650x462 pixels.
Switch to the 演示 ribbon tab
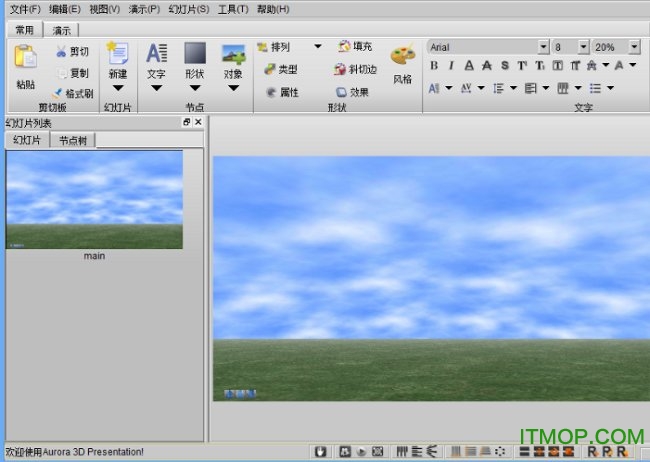tap(61, 30)
